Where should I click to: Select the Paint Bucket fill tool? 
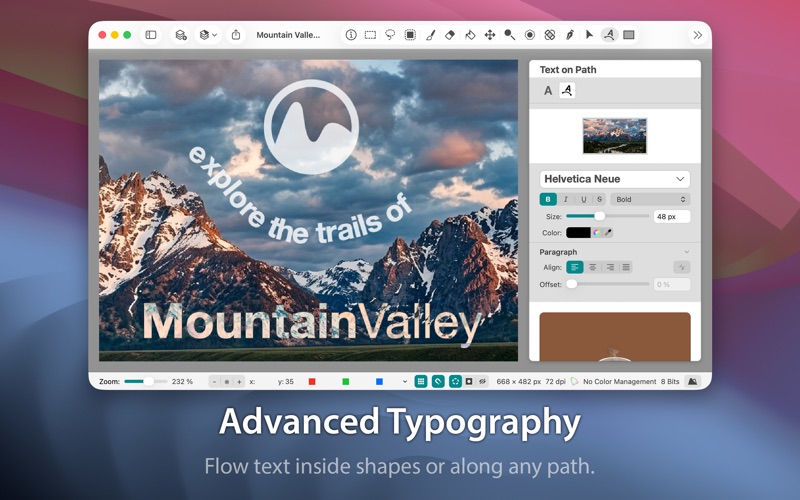[470, 35]
